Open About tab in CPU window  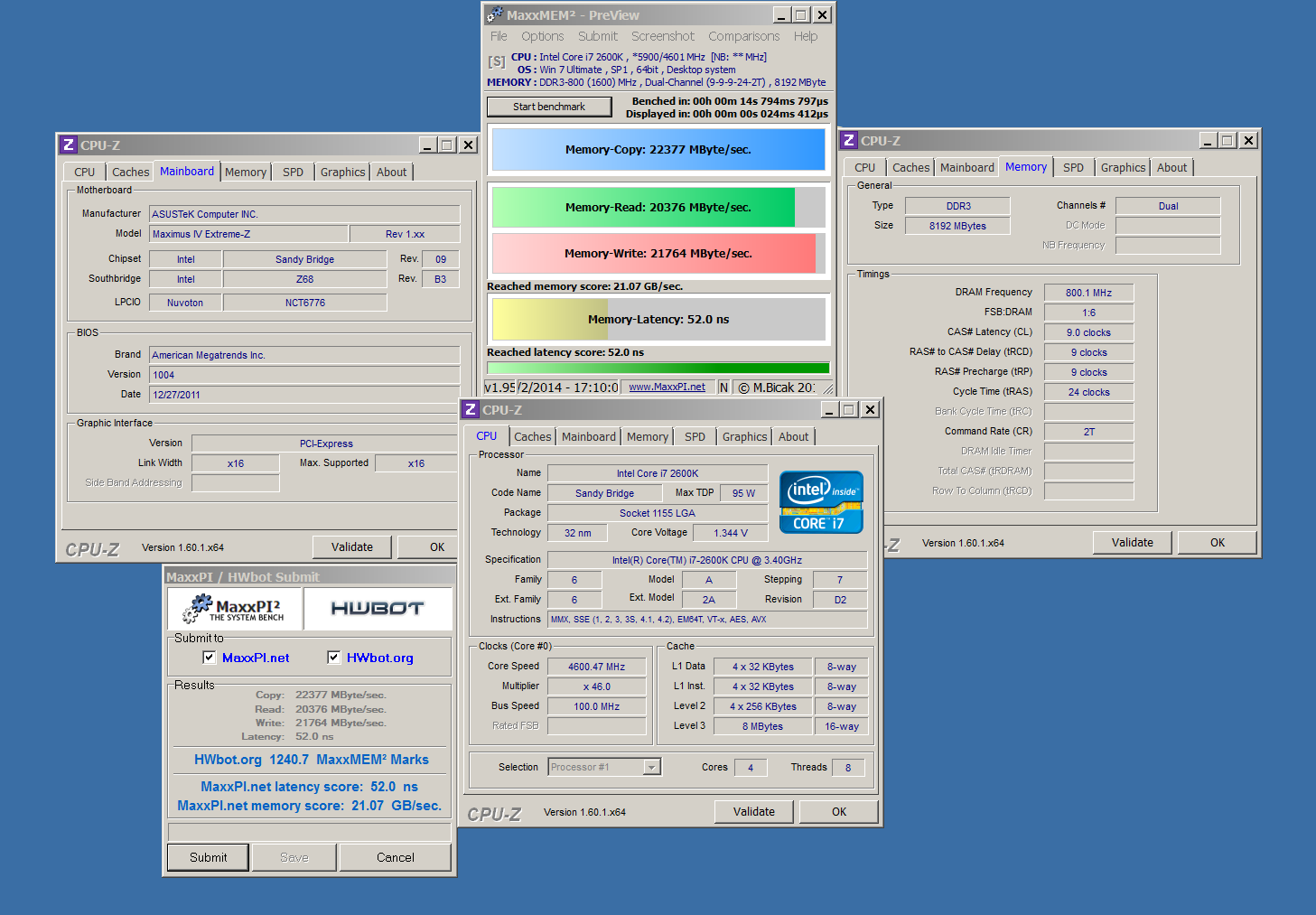click(x=794, y=436)
